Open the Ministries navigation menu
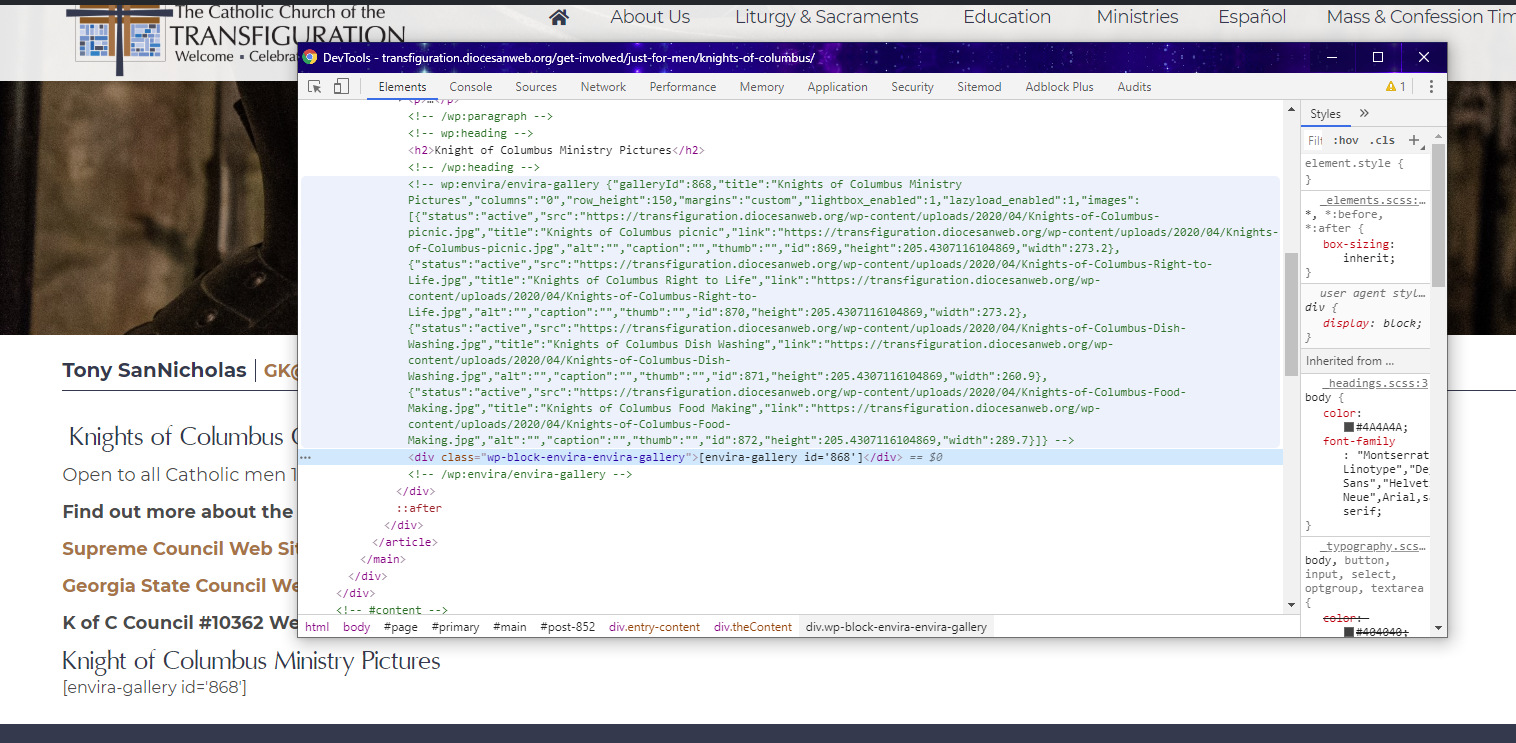This screenshot has width=1516, height=743. (1137, 17)
